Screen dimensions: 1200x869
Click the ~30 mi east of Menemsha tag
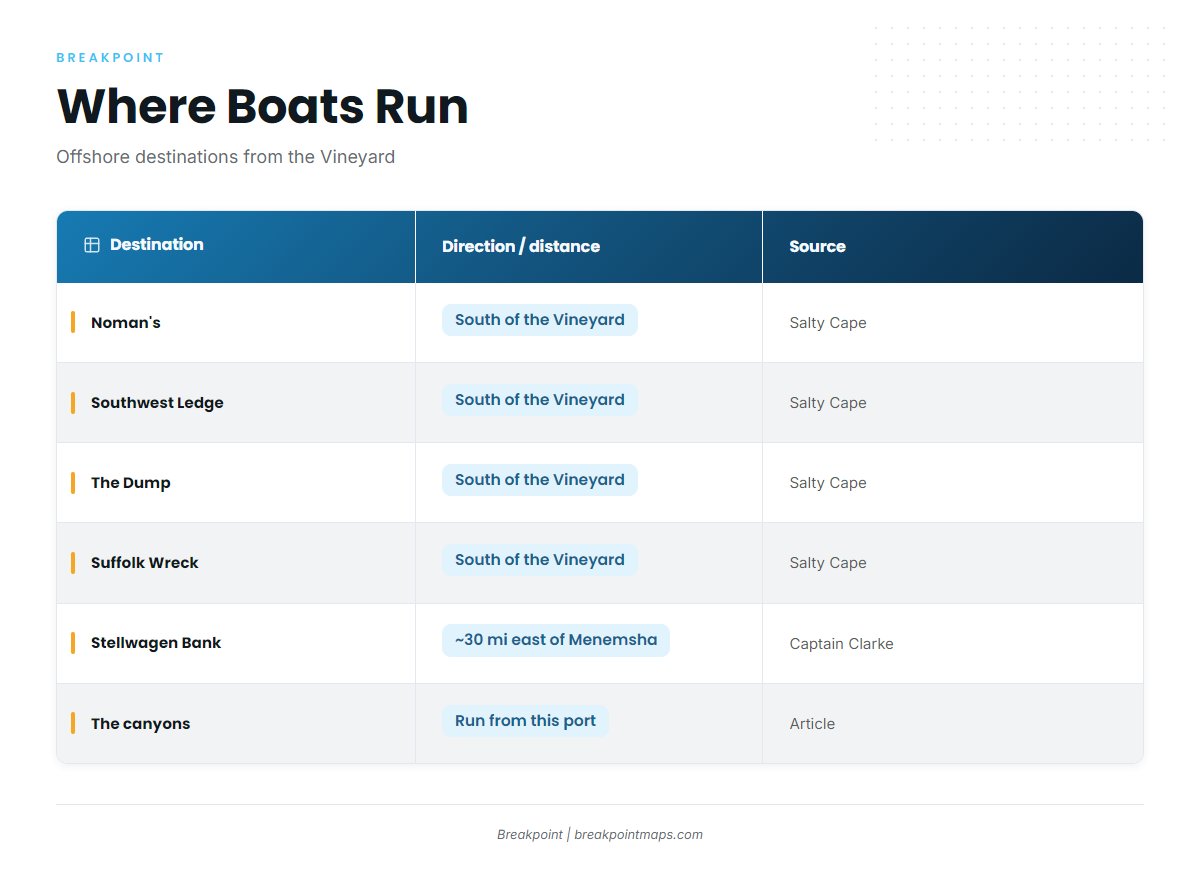click(x=556, y=640)
